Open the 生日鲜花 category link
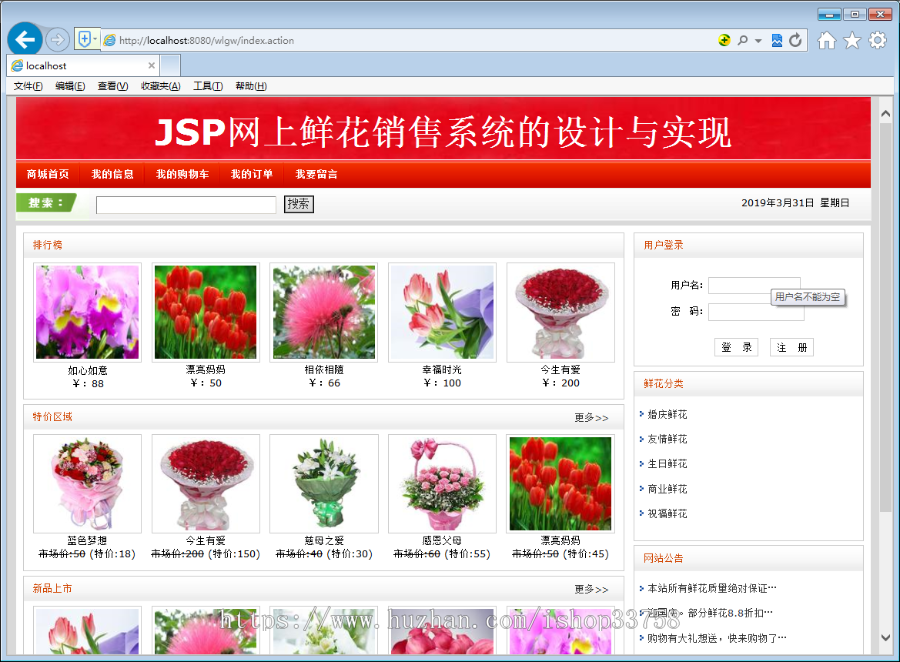Viewport: 900px width, 662px height. click(x=666, y=463)
